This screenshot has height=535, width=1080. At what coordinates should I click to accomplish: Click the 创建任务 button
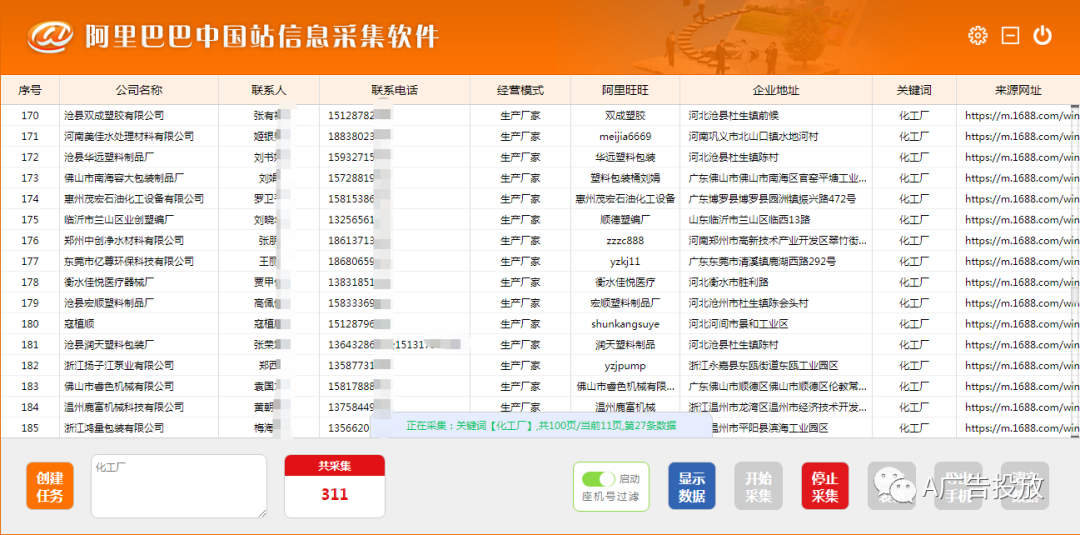(50, 486)
